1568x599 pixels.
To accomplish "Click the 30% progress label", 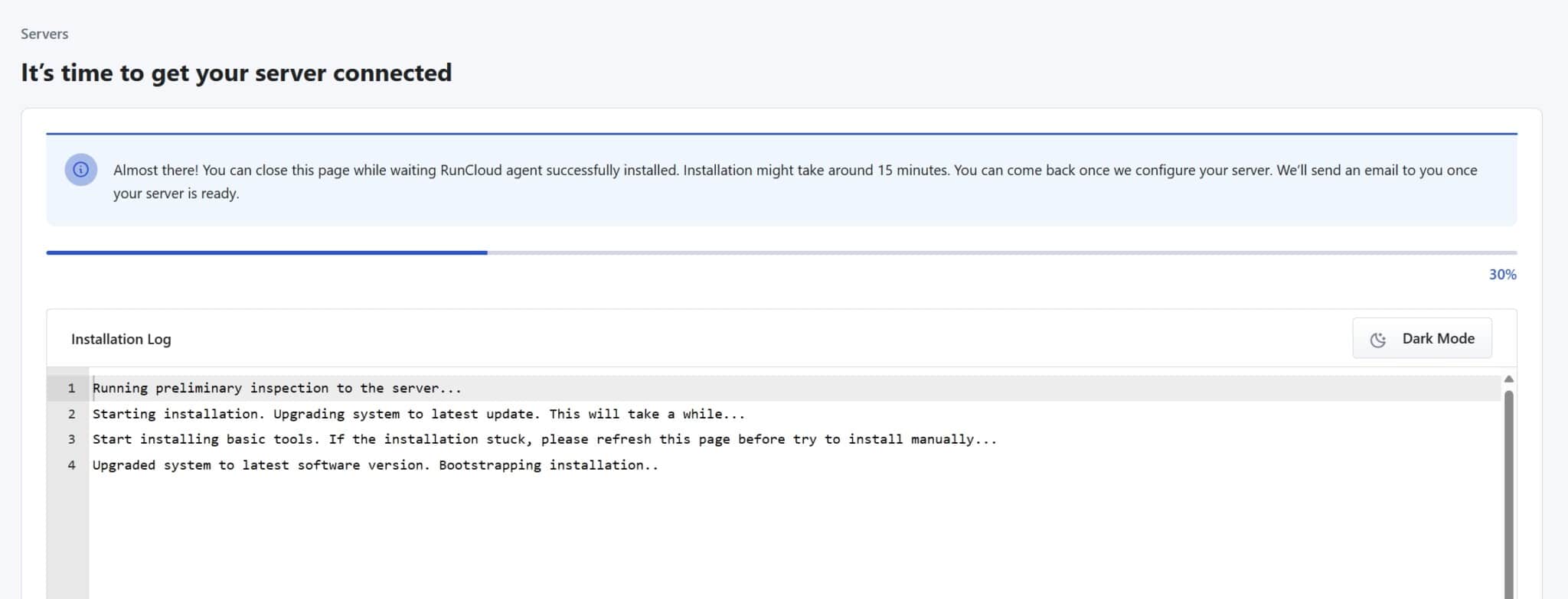I will click(1502, 275).
